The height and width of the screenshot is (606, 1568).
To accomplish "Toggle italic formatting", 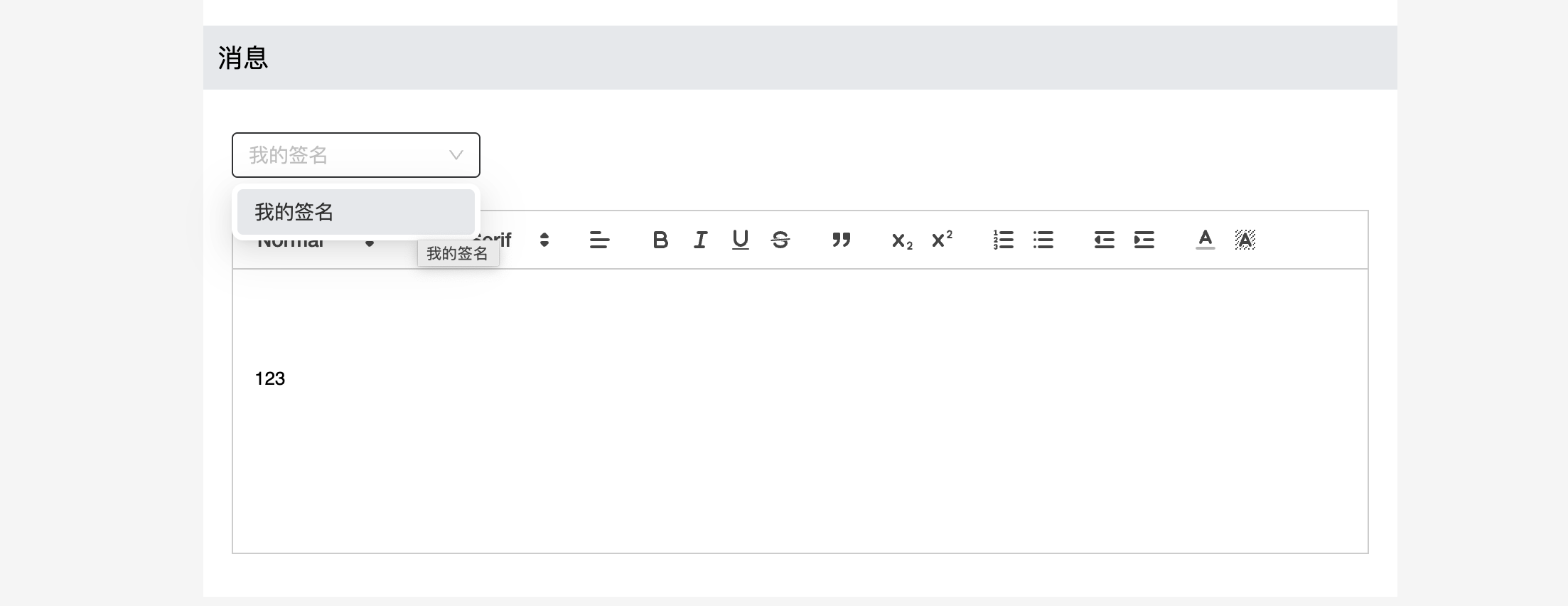I will [x=700, y=240].
